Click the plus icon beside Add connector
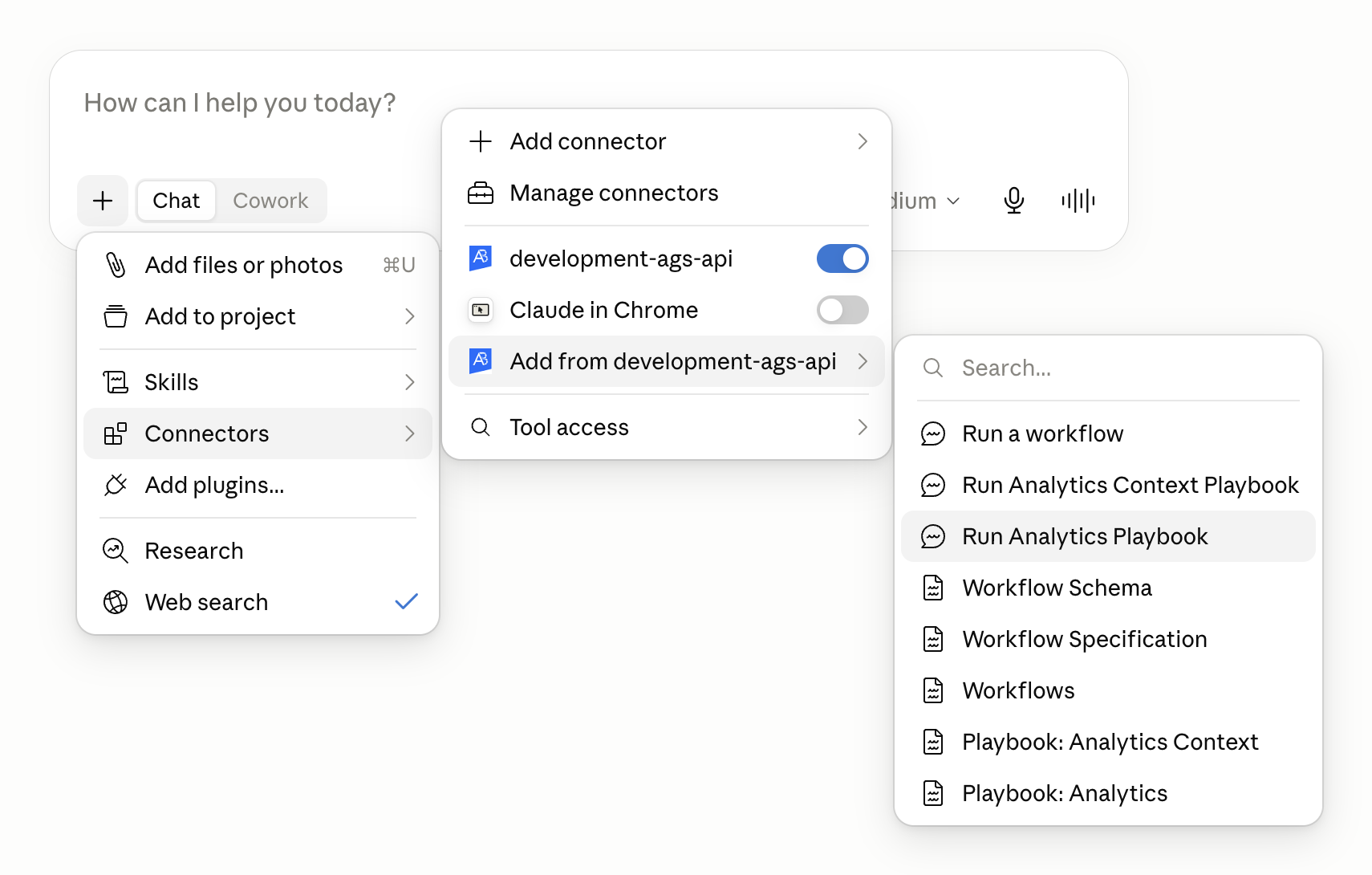This screenshot has width=1372, height=875. [481, 141]
